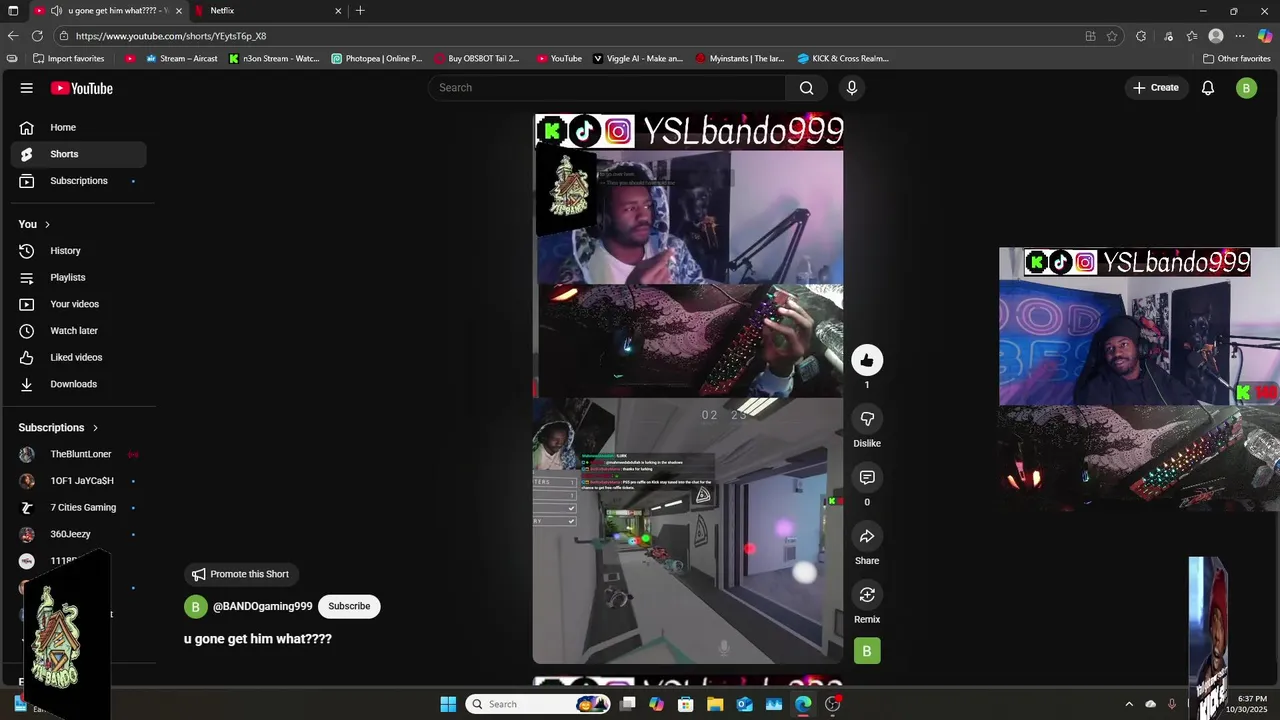Open the YouTube hamburger guide menu

click(x=27, y=88)
